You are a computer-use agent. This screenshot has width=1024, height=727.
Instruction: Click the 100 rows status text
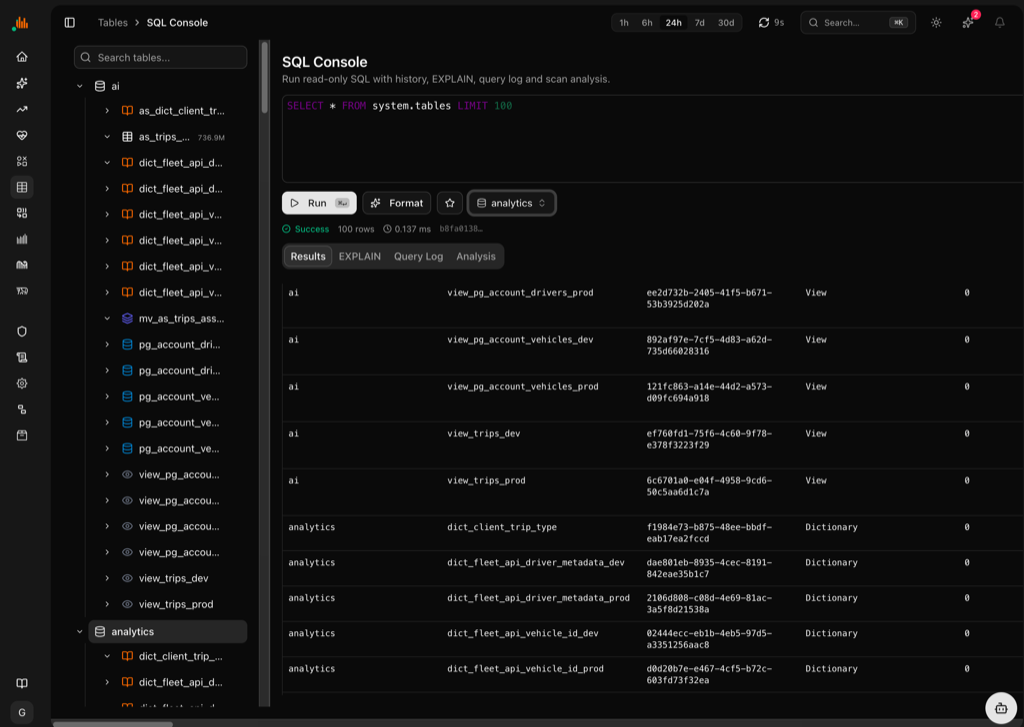coord(356,229)
